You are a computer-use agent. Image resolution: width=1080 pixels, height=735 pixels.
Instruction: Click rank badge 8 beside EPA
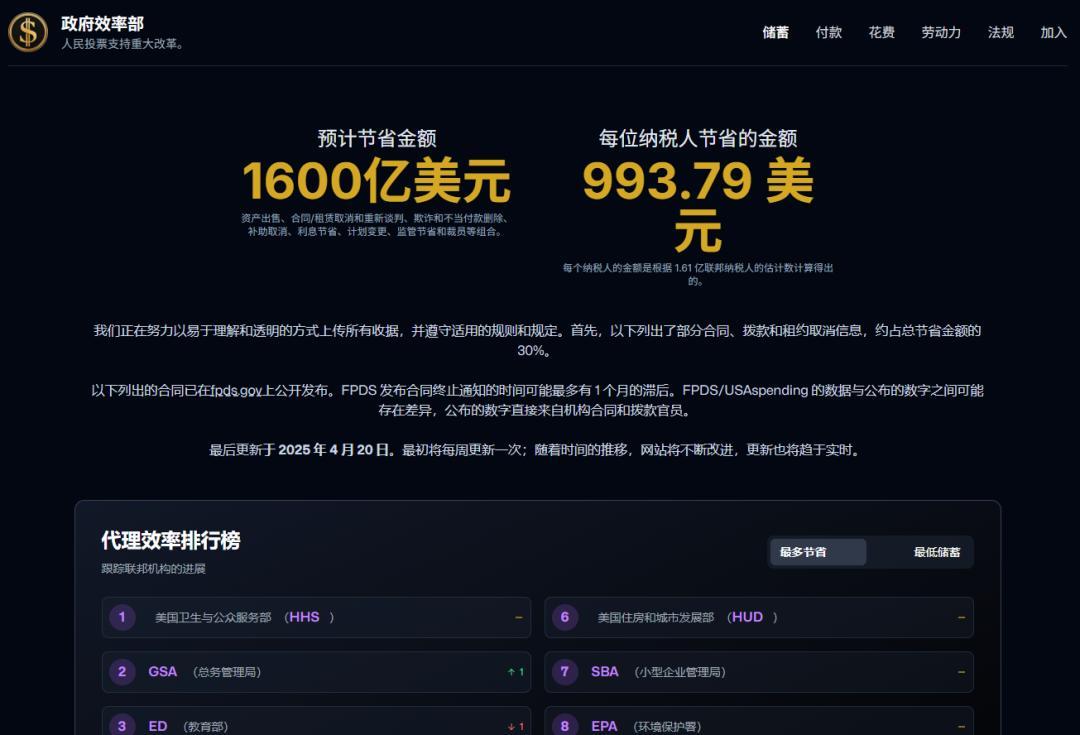pos(563,726)
